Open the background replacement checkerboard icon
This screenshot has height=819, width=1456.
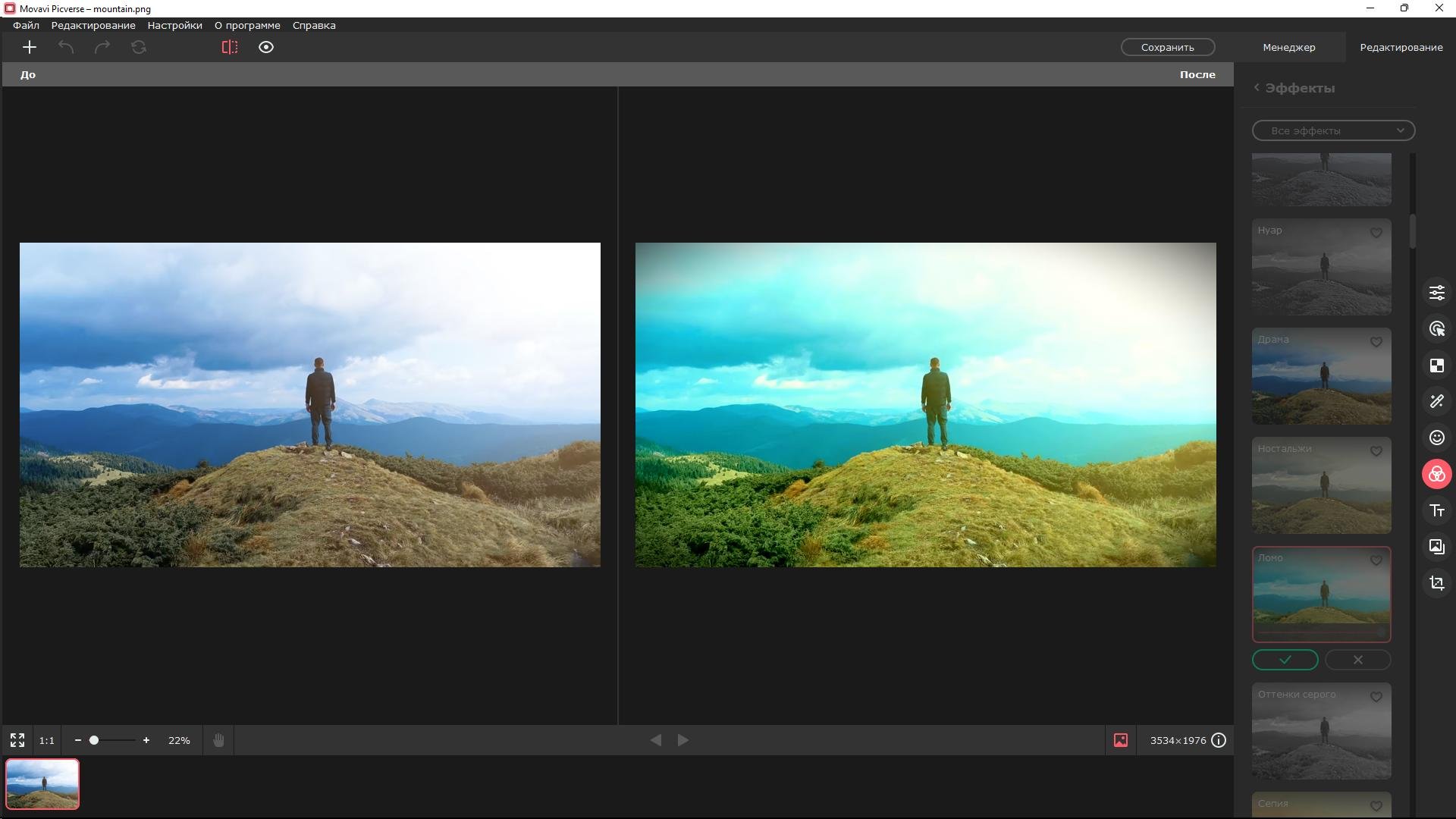(1436, 366)
